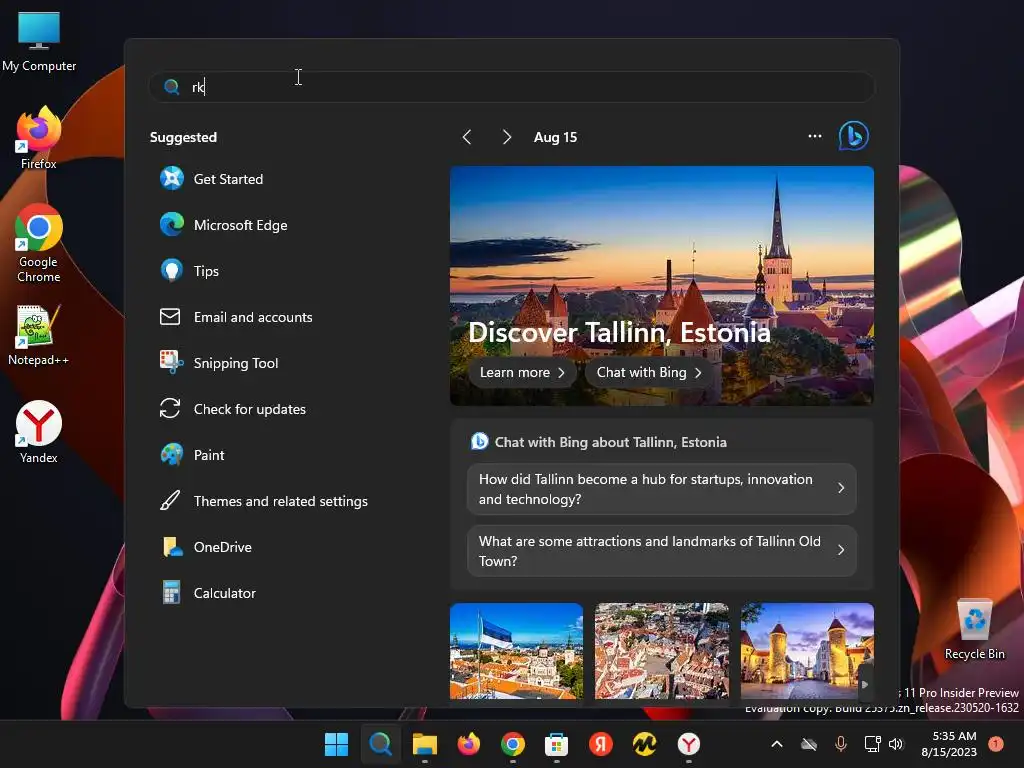Click Learn more about Tallinn

pos(522,372)
